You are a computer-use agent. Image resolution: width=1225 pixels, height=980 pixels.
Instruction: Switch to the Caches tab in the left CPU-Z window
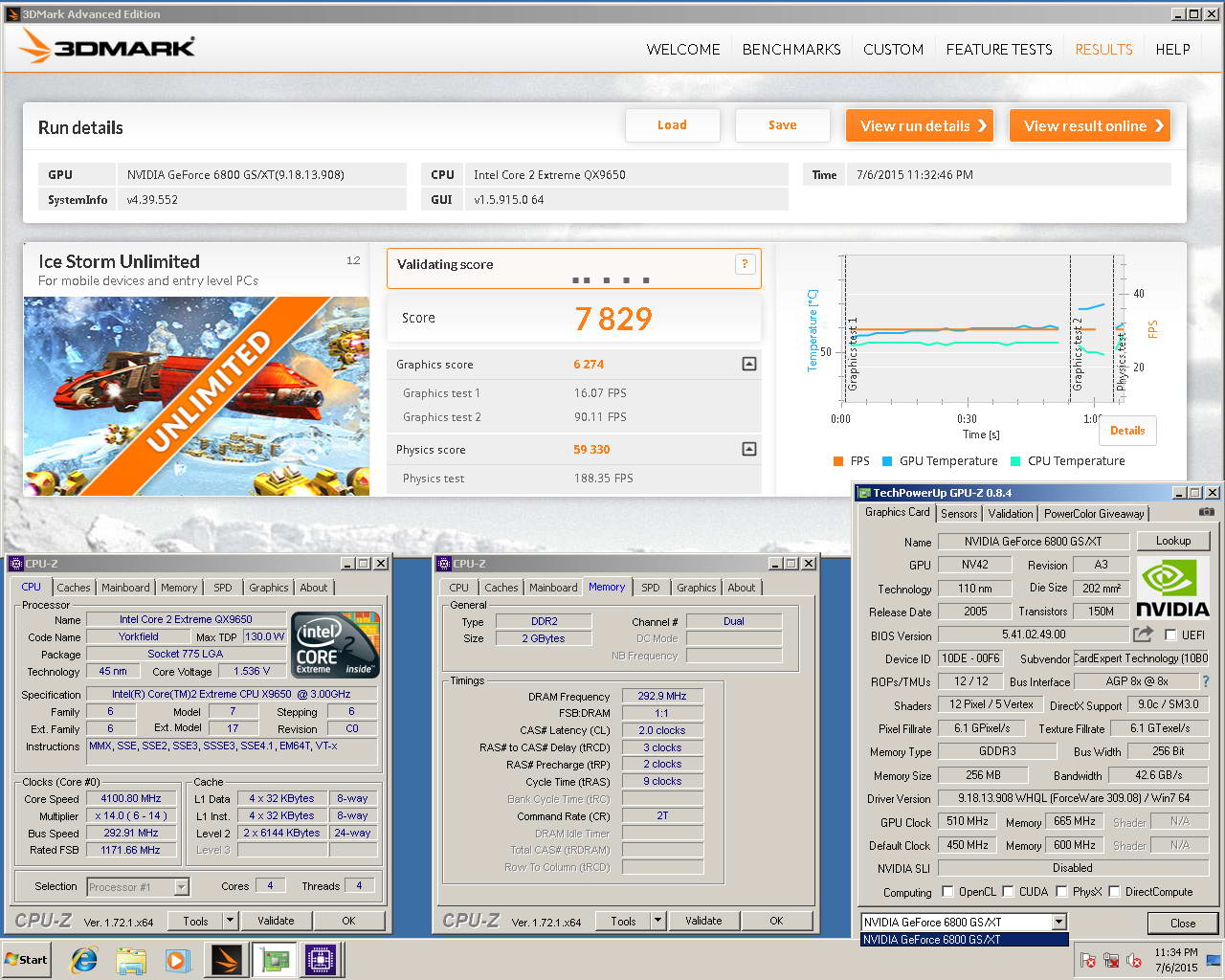point(73,588)
